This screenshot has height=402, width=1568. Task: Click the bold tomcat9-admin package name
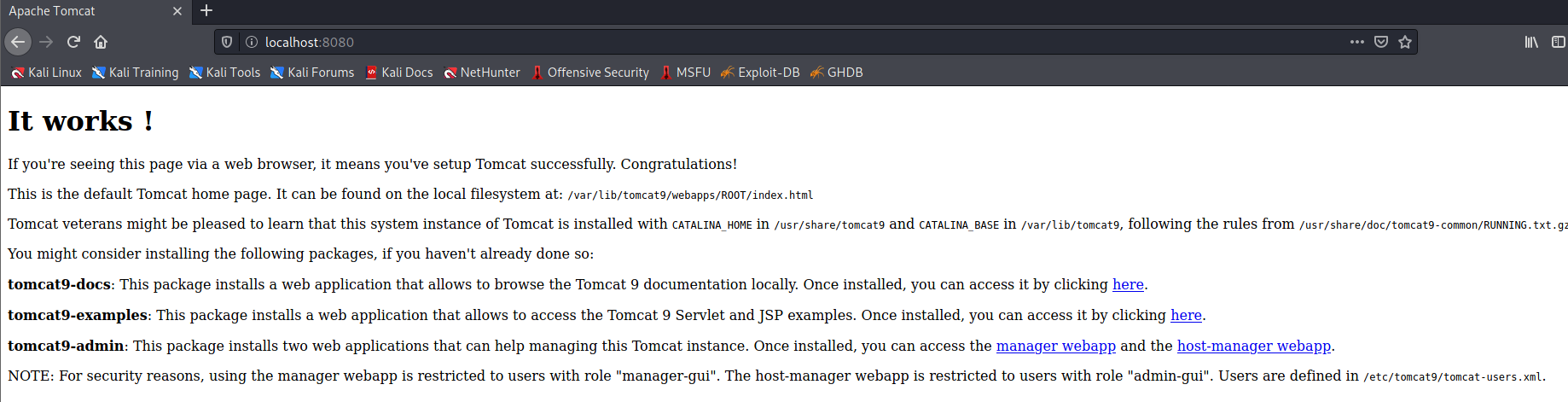[66, 346]
